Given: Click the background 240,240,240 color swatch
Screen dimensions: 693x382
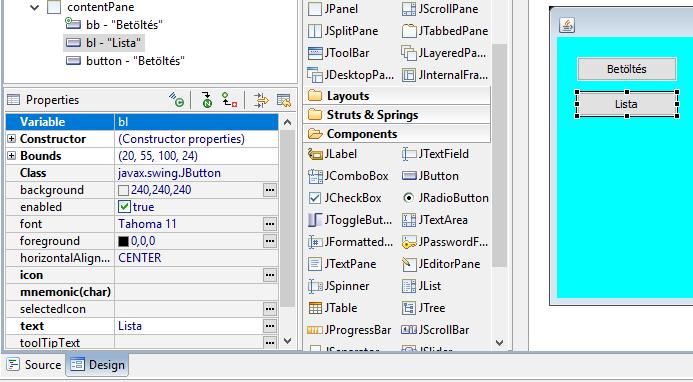Looking at the screenshot, I should [x=124, y=191].
